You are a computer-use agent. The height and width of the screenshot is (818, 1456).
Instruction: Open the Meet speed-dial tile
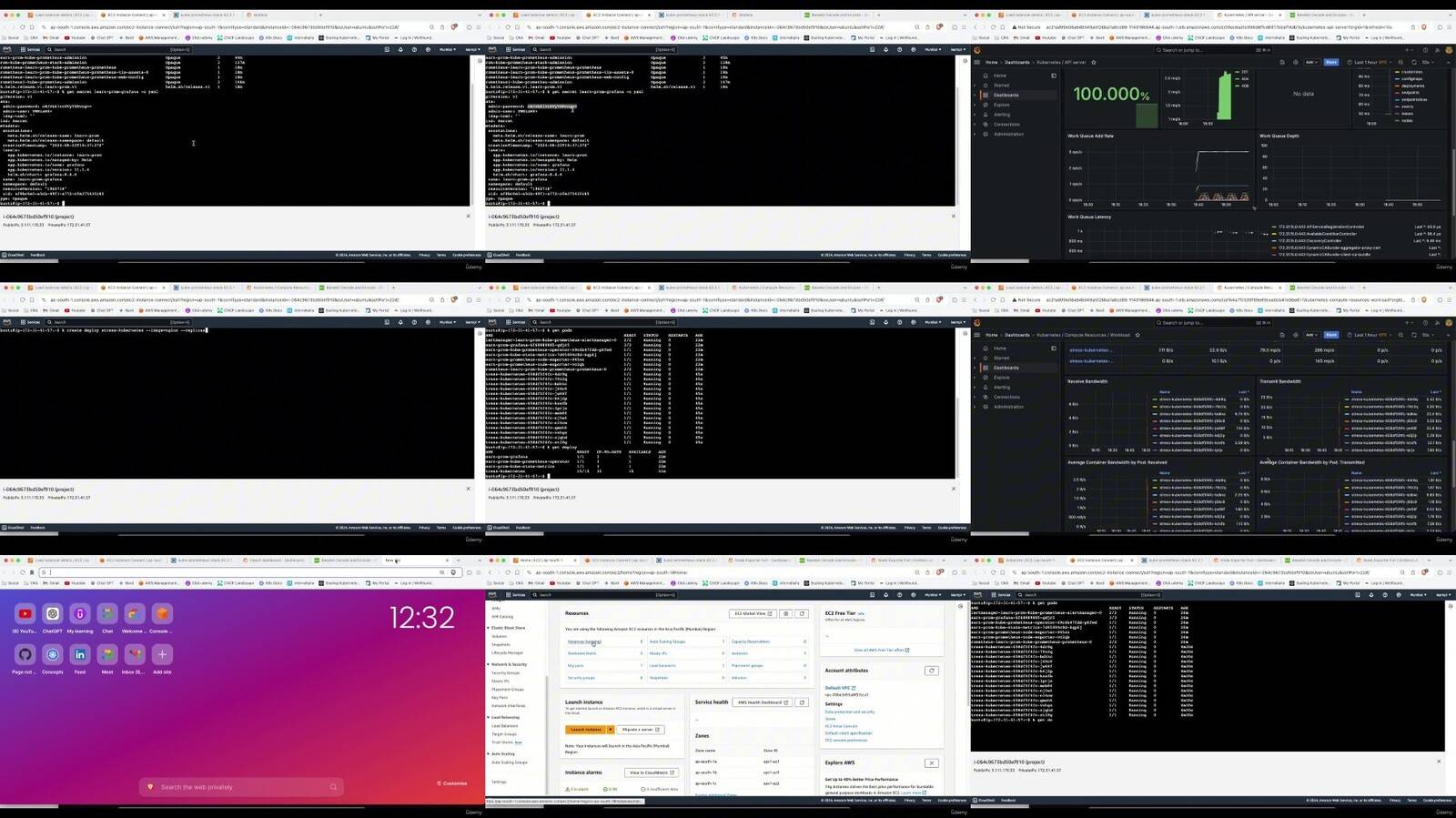(x=107, y=654)
